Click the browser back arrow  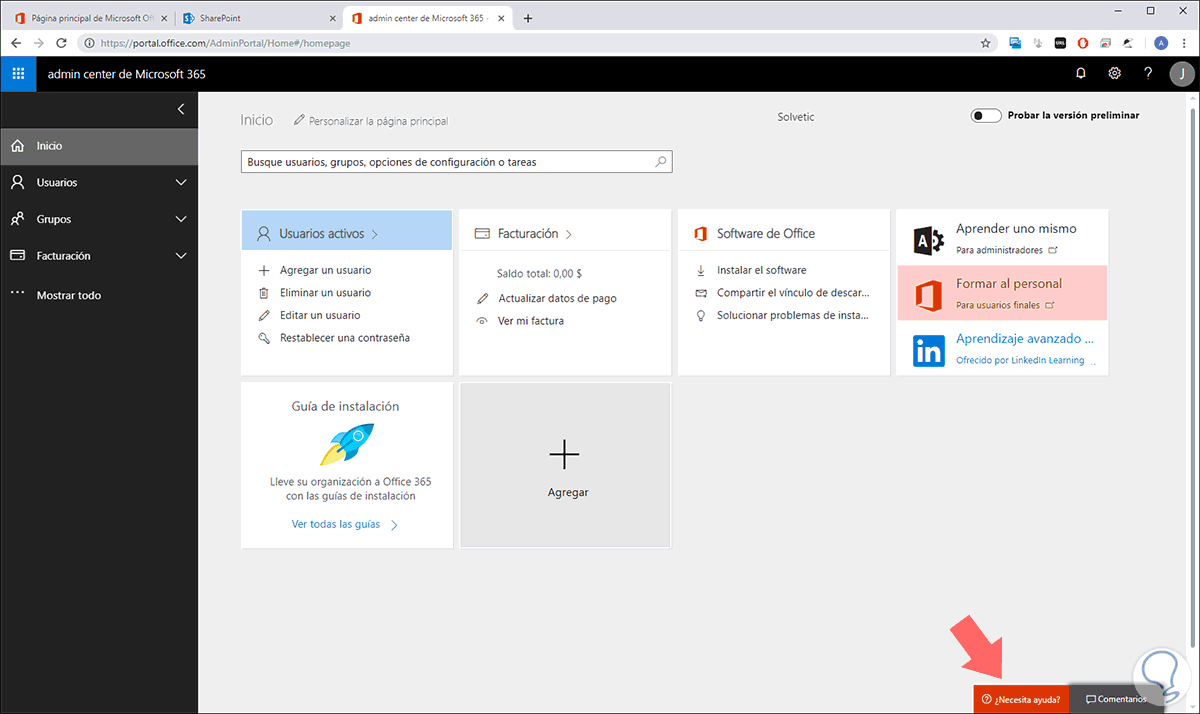tap(16, 43)
